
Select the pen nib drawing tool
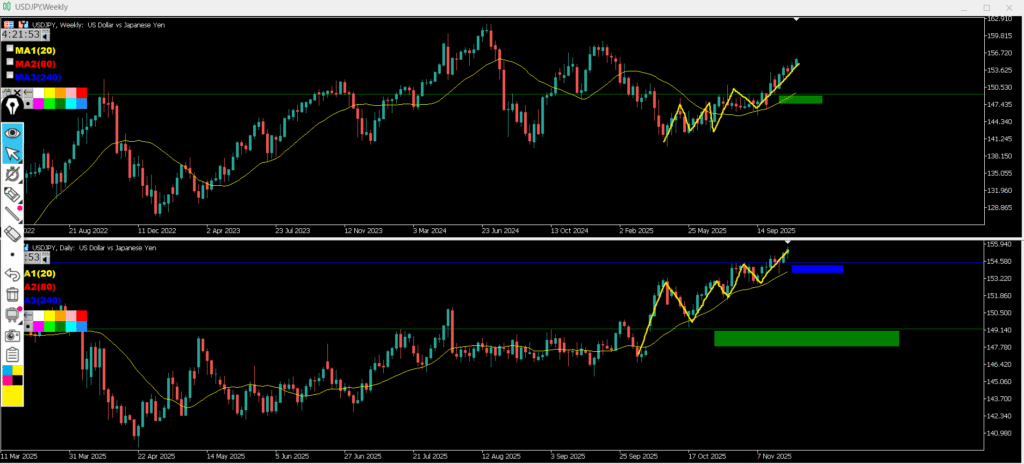click(x=12, y=106)
